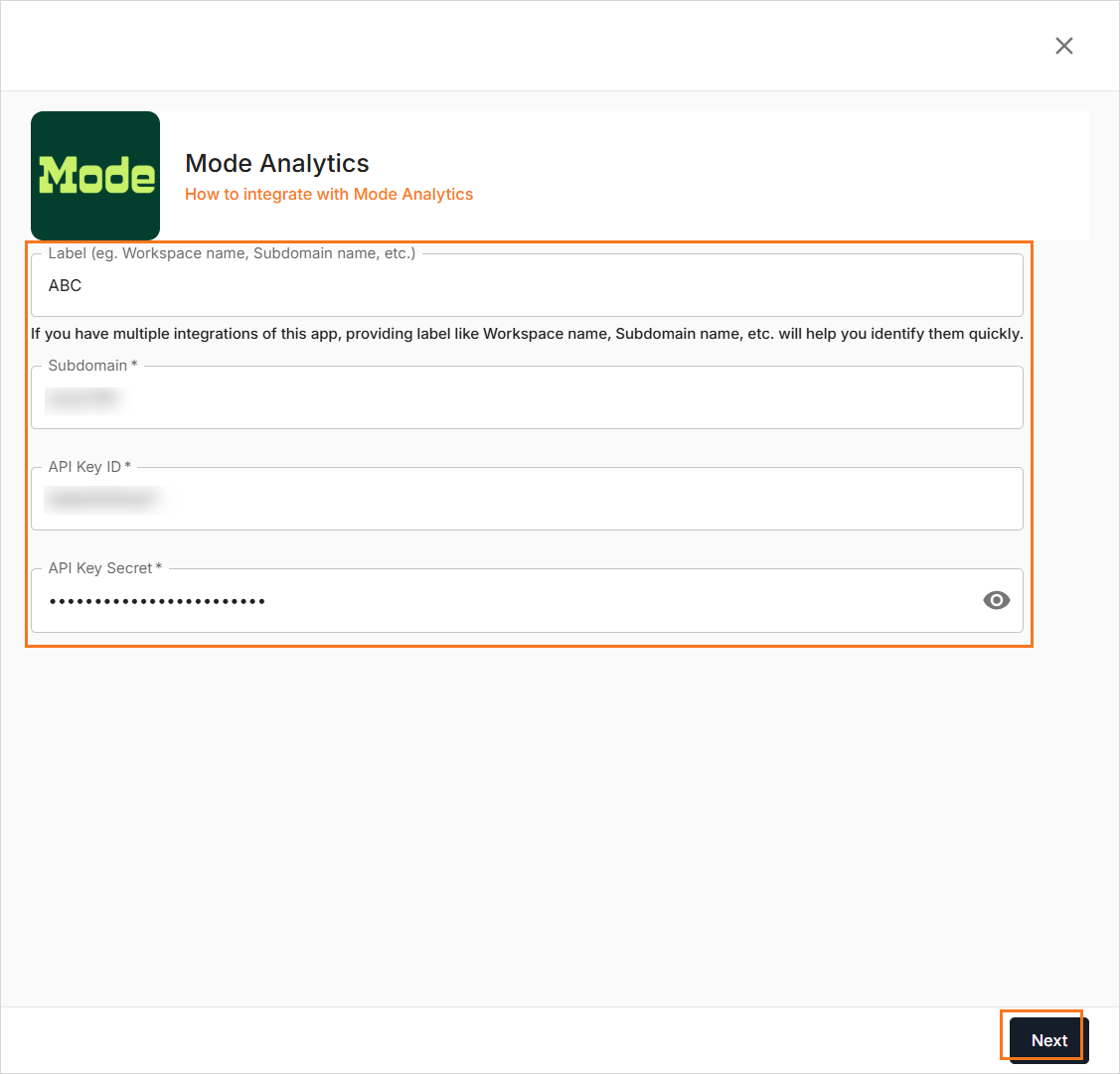
Task: Select the API Key ID field
Action: 527,499
